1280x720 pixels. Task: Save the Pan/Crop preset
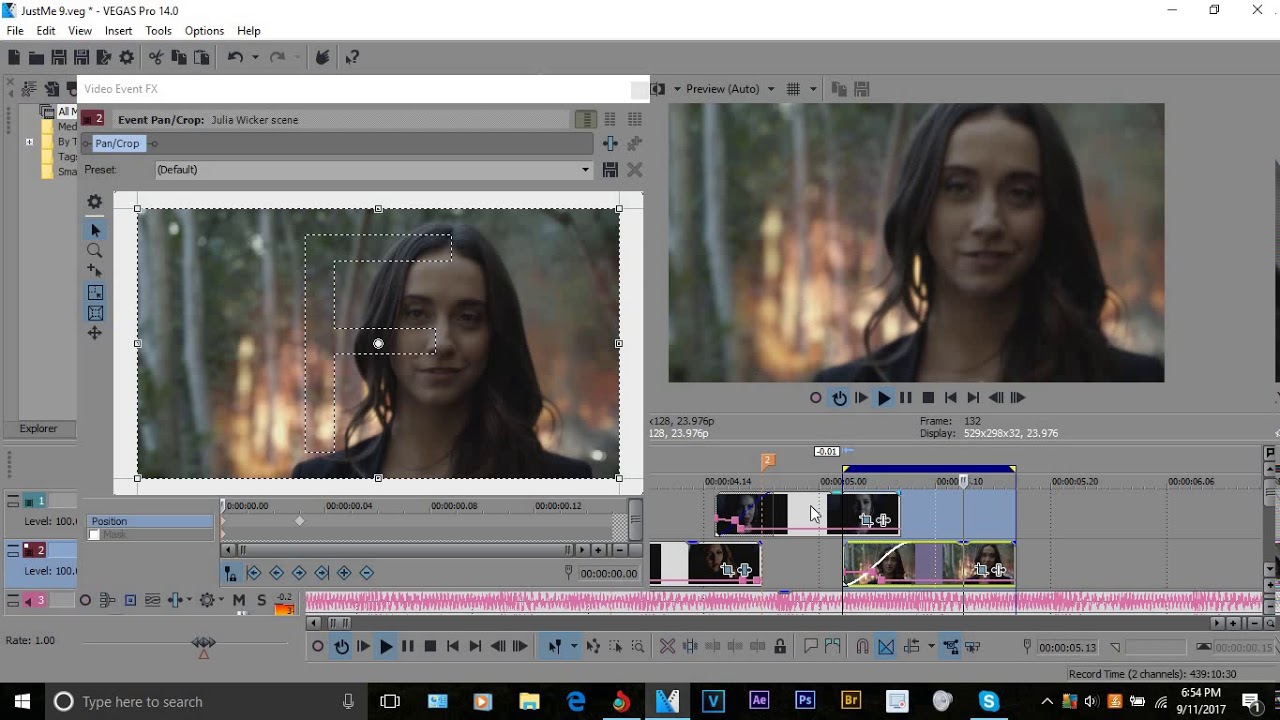pyautogui.click(x=610, y=170)
